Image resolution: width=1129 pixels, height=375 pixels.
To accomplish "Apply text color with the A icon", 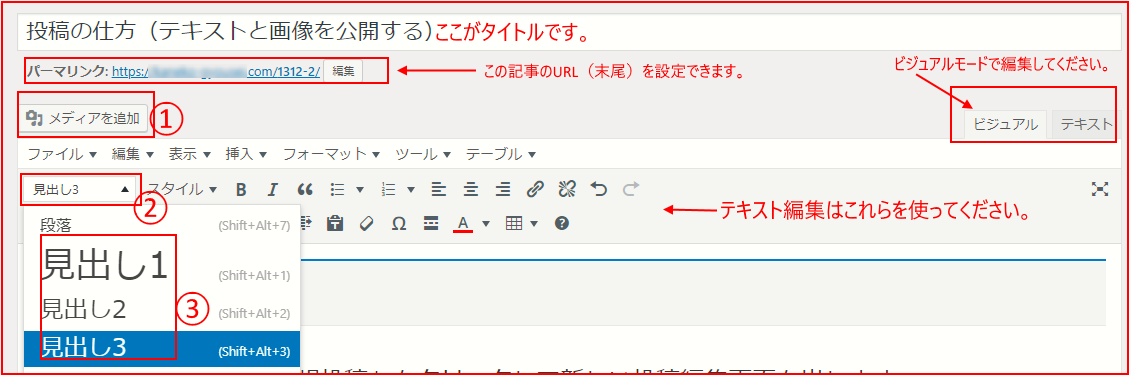I will click(x=463, y=225).
